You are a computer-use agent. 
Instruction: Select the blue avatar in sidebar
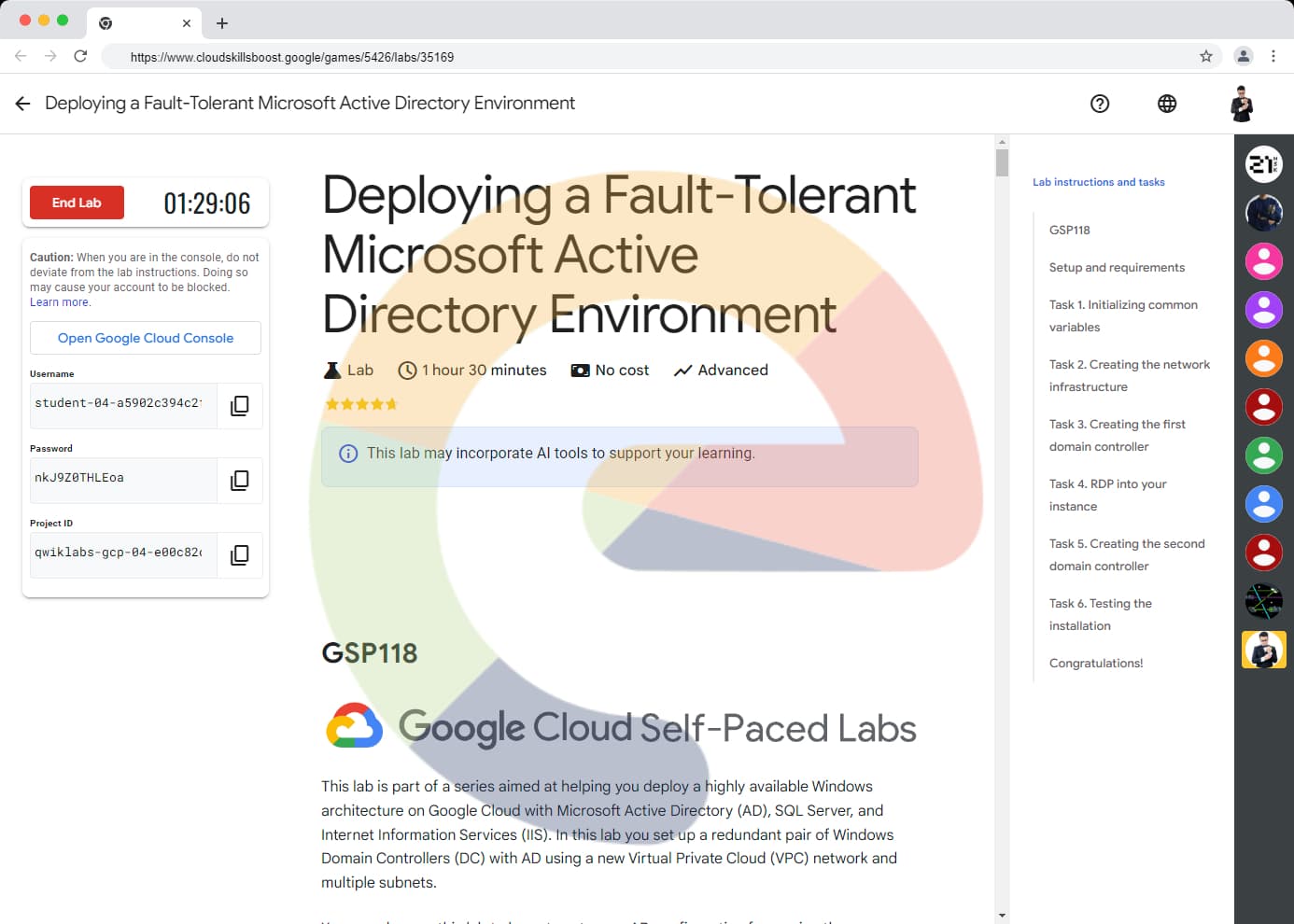pos(1264,504)
